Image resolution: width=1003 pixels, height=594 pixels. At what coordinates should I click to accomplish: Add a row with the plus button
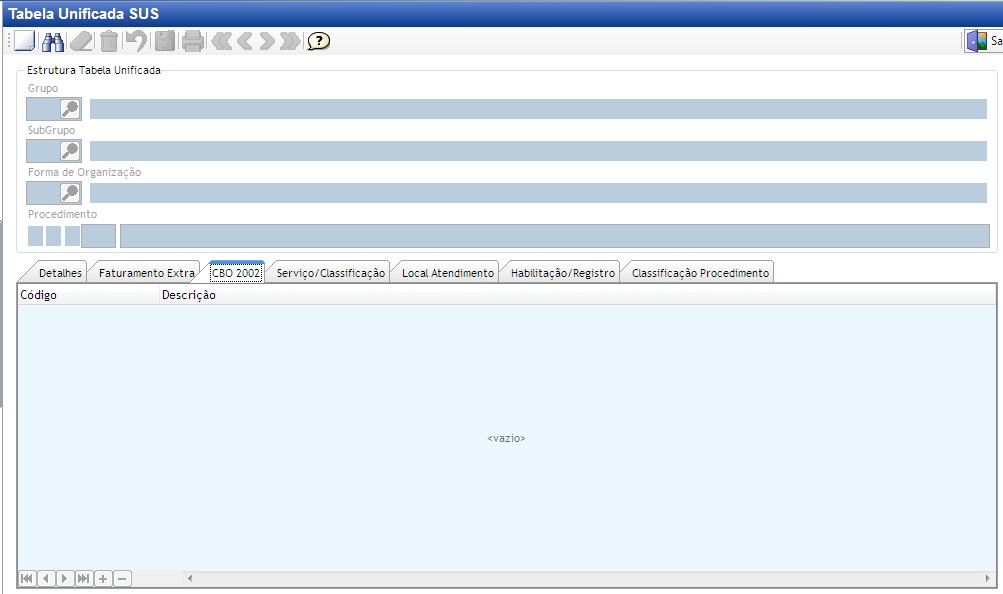(103, 579)
